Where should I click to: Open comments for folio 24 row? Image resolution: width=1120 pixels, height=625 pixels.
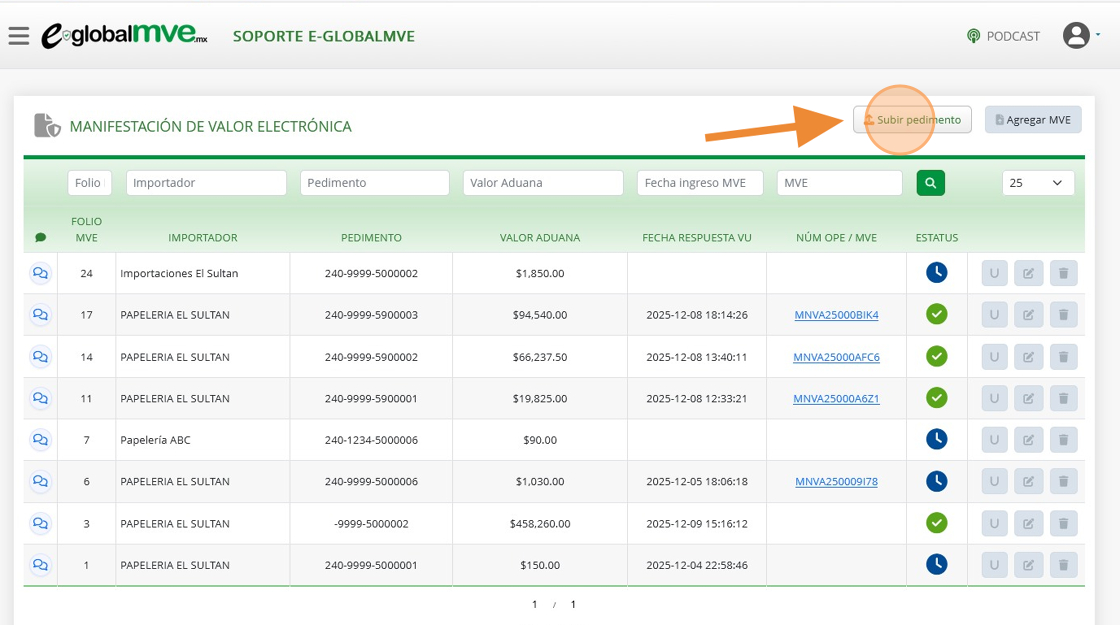pos(41,273)
